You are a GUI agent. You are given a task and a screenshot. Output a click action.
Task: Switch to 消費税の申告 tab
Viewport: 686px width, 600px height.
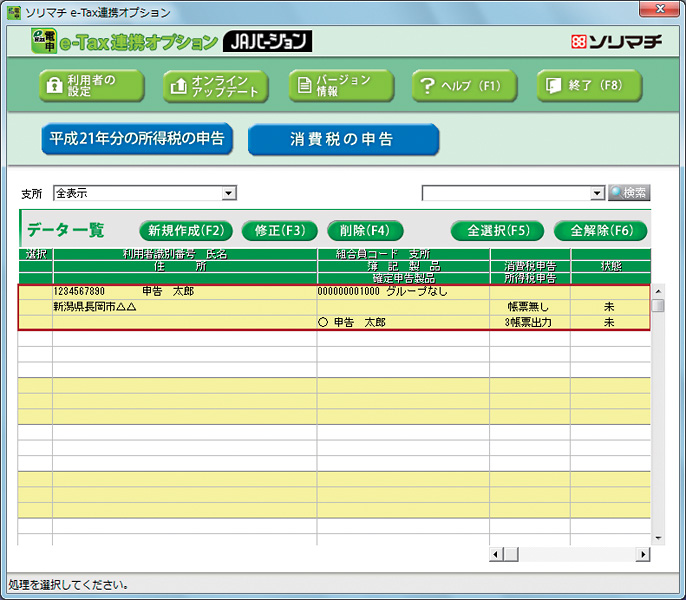pyautogui.click(x=342, y=139)
